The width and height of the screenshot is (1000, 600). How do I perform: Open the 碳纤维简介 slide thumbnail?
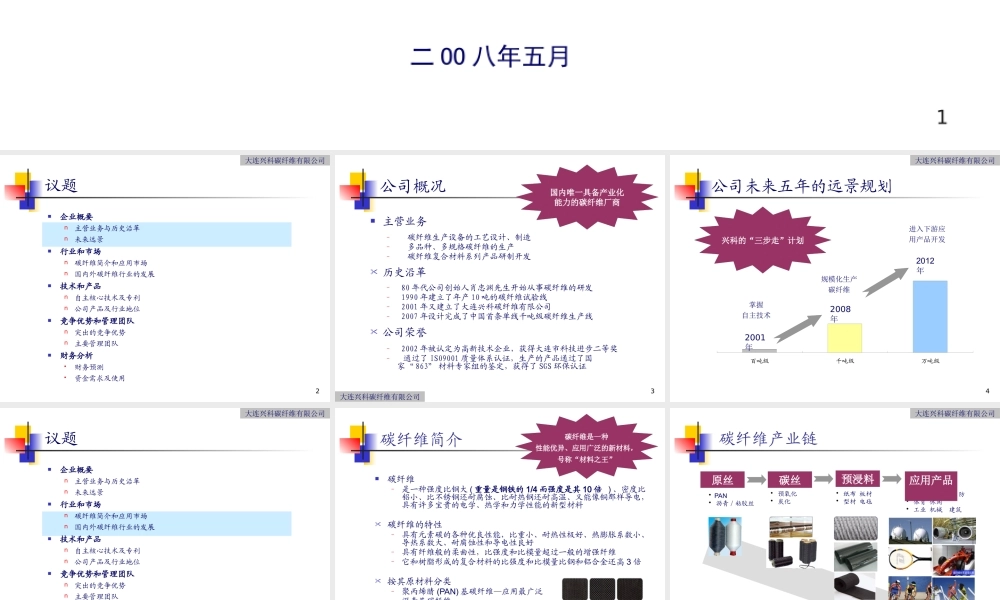click(500, 504)
